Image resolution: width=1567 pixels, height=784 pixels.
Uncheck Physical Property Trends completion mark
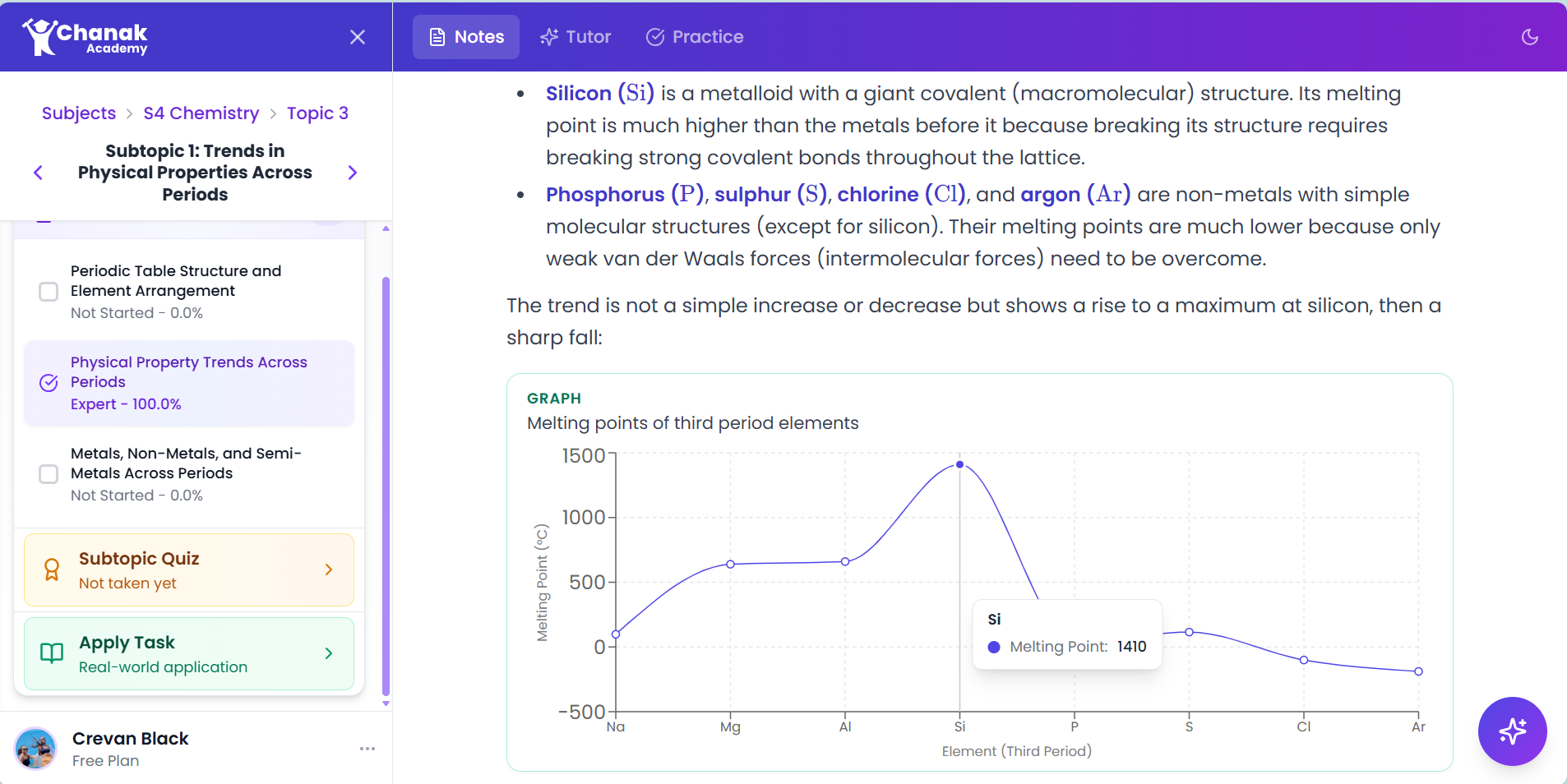tap(48, 383)
